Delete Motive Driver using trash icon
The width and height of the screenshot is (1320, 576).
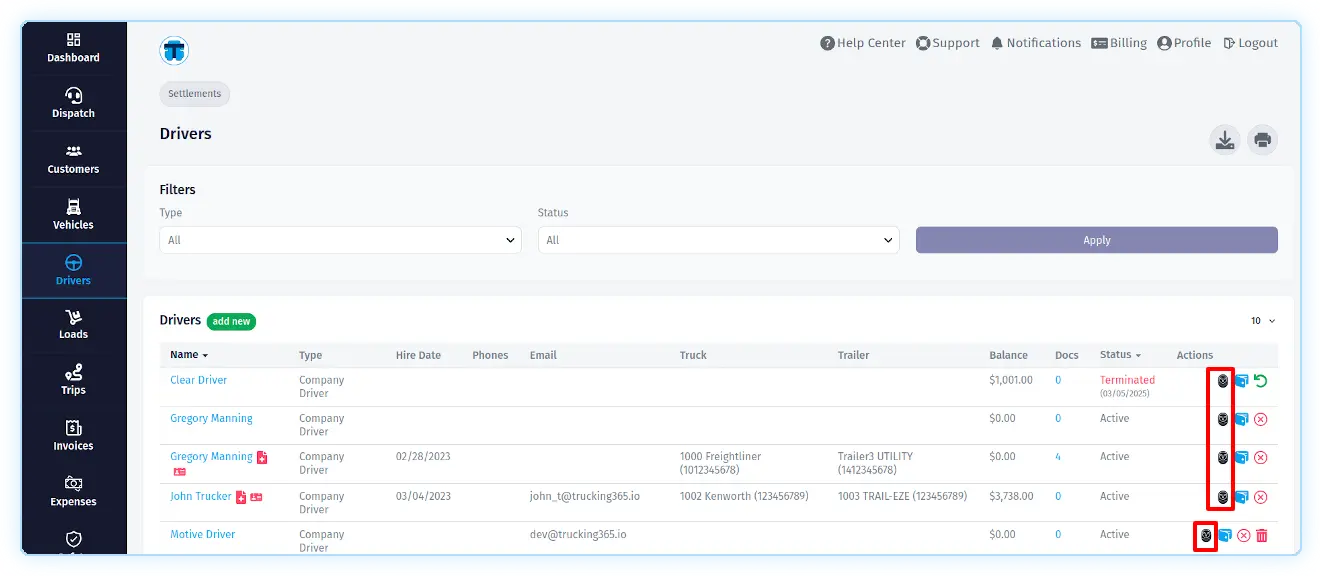1262,536
